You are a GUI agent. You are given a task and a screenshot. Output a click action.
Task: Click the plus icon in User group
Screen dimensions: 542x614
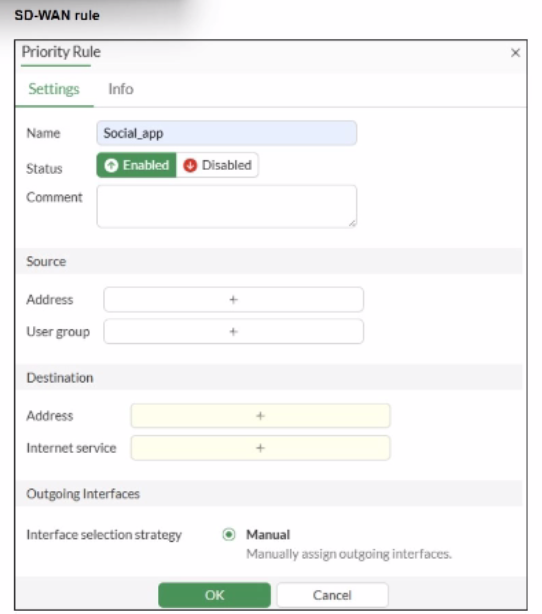(x=233, y=332)
